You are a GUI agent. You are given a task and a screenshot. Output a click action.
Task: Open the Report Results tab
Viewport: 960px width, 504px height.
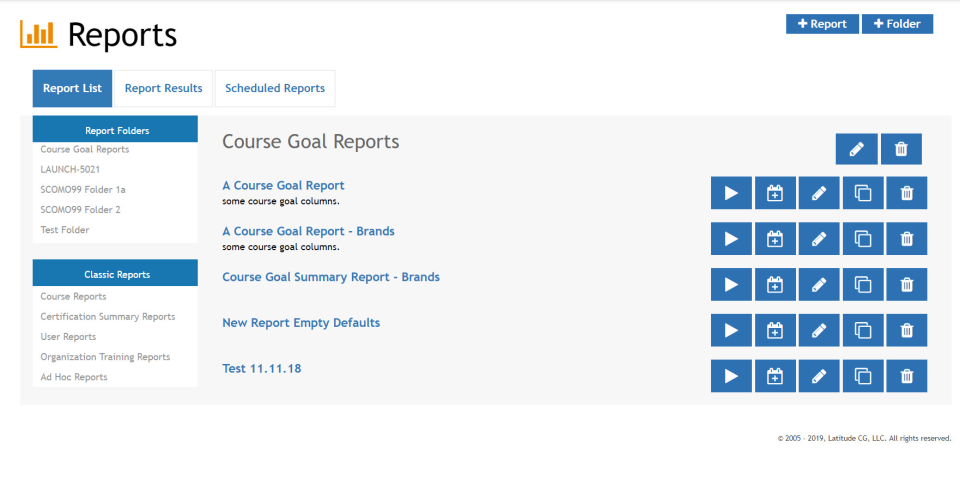(x=163, y=88)
